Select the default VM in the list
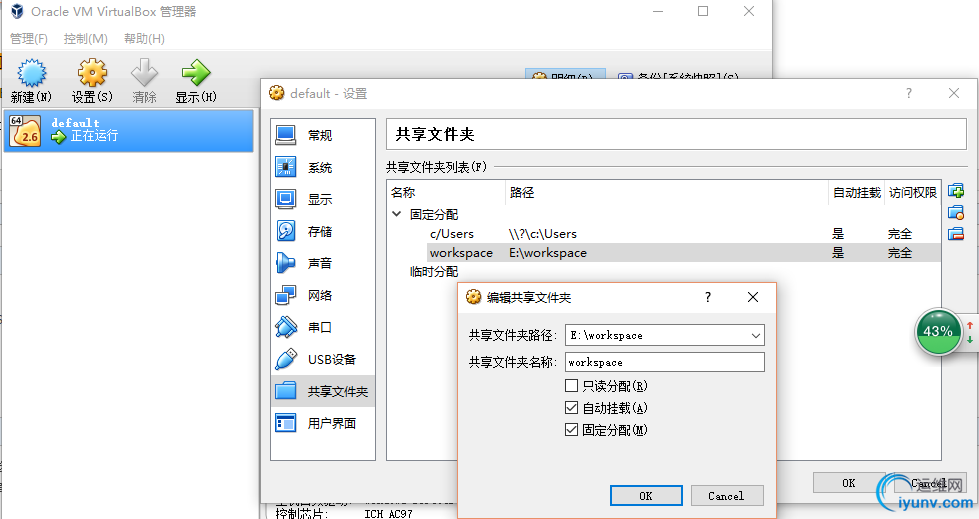 (x=129, y=131)
